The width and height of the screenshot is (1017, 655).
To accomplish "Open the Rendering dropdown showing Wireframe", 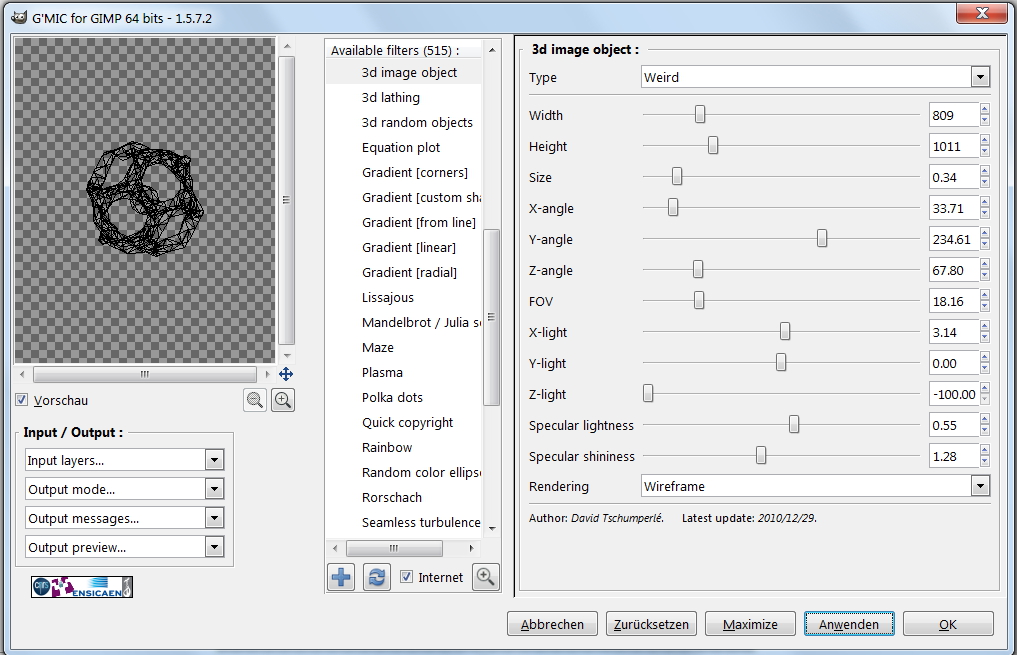I will pos(815,486).
